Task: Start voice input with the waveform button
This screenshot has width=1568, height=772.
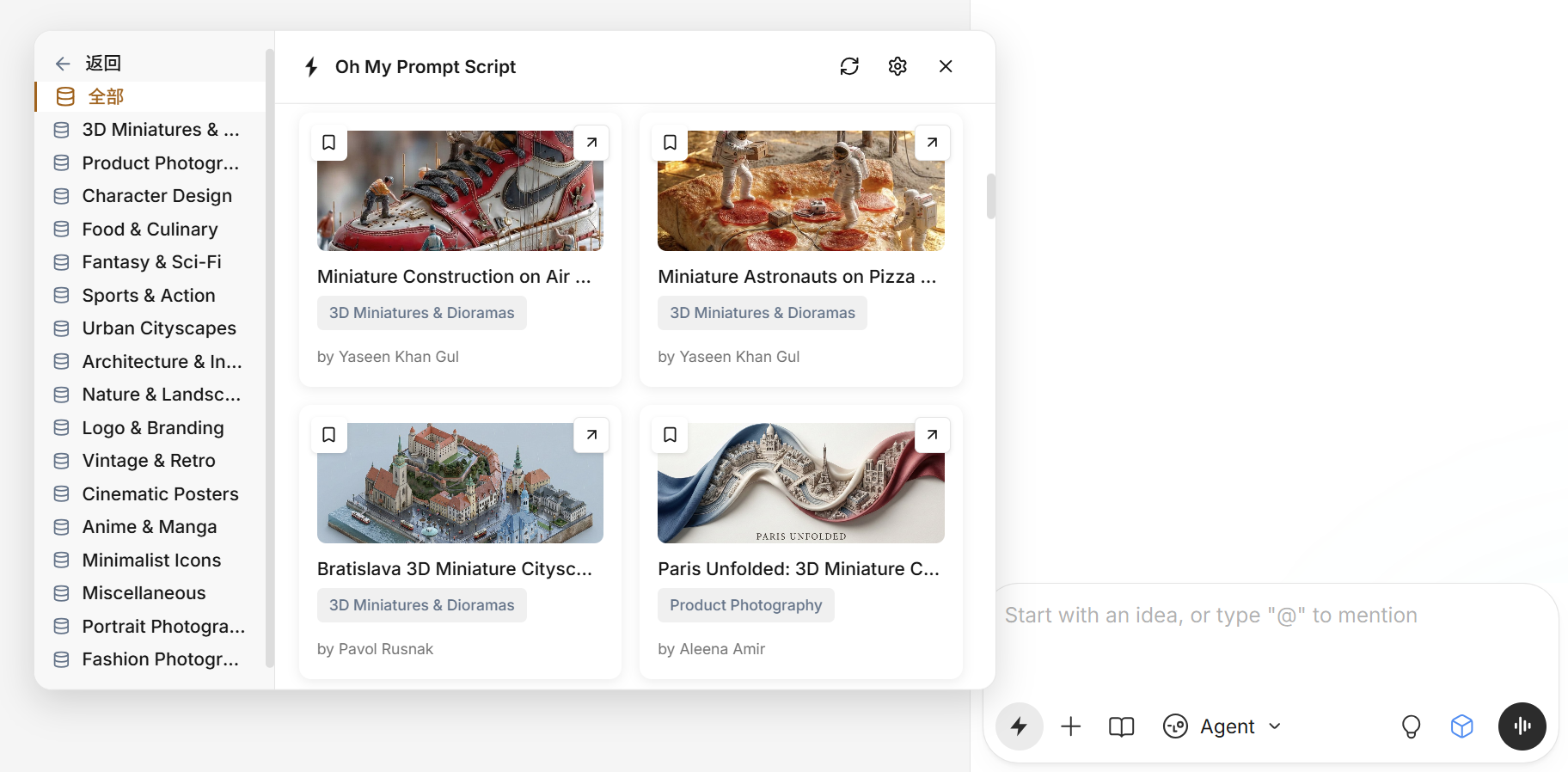Action: 1522,726
